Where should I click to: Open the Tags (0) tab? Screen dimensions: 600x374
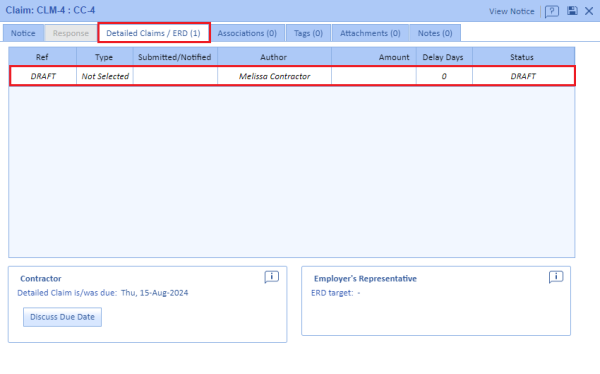pyautogui.click(x=308, y=33)
